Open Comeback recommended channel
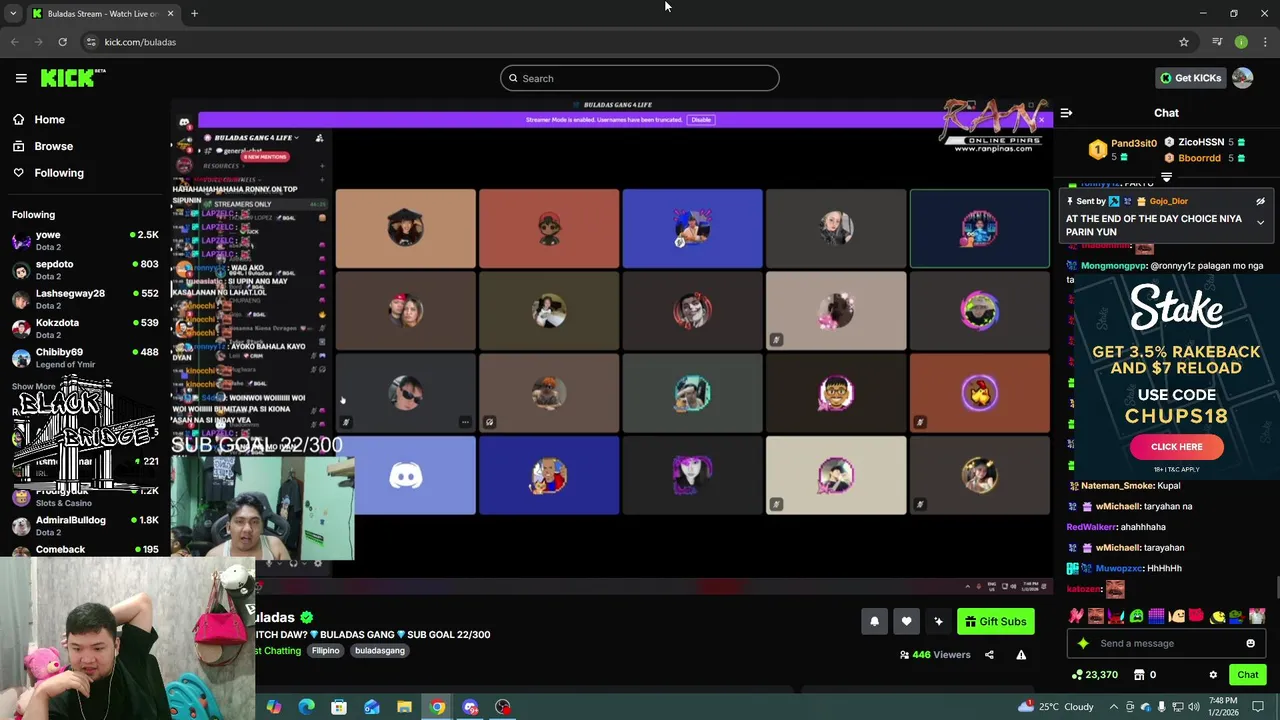The height and width of the screenshot is (720, 1280). [85, 549]
